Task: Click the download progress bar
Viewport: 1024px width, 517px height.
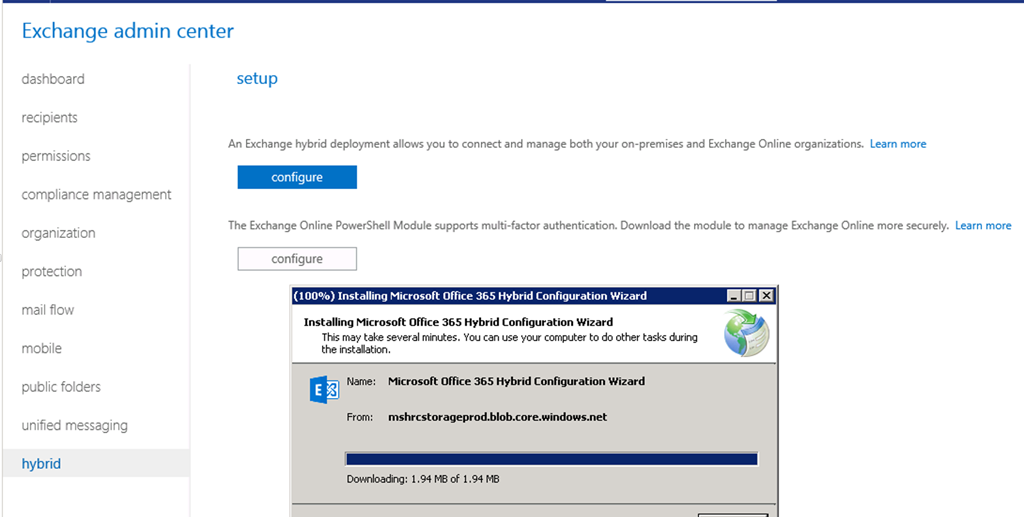Action: click(551, 459)
